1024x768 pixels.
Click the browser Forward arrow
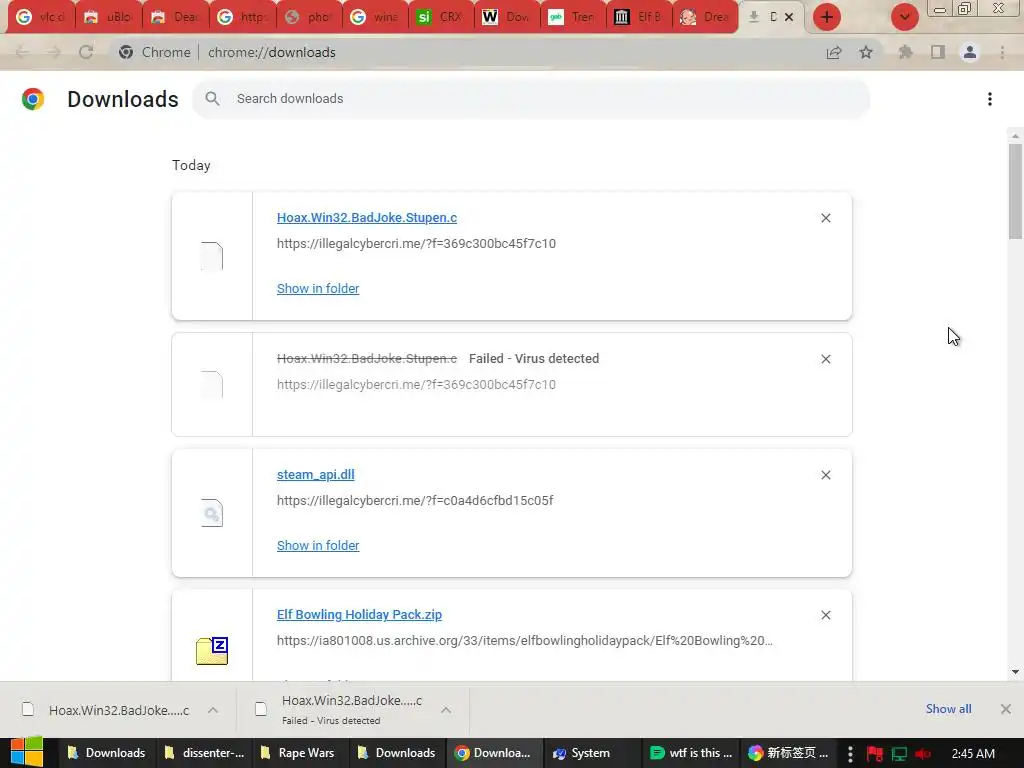pyautogui.click(x=54, y=52)
